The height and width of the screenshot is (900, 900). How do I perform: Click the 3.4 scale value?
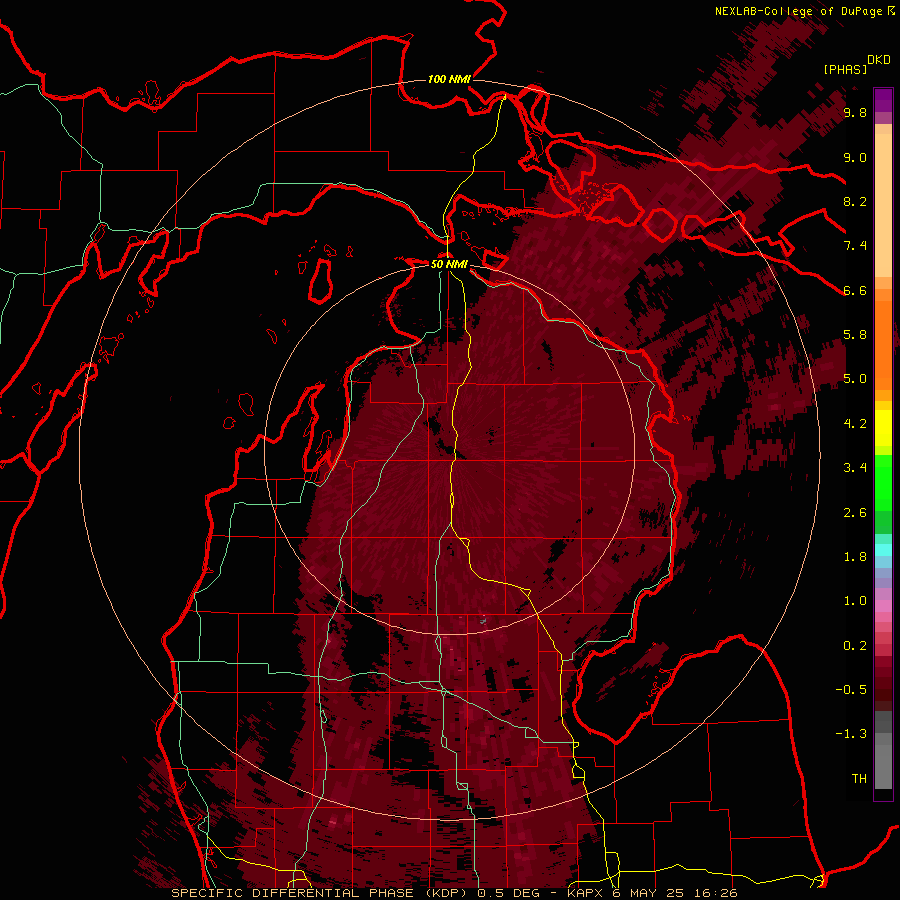point(855,468)
